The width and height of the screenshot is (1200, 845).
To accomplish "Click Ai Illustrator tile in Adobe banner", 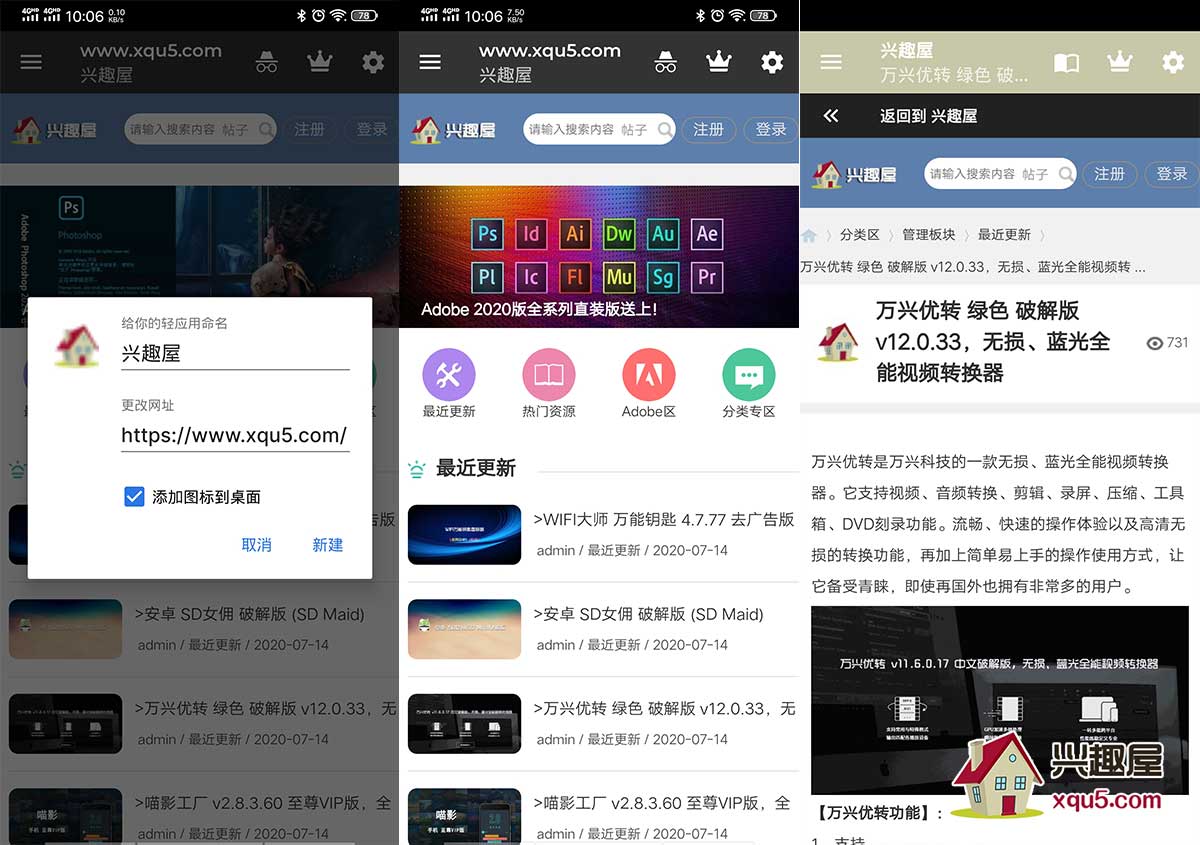I will pos(575,234).
